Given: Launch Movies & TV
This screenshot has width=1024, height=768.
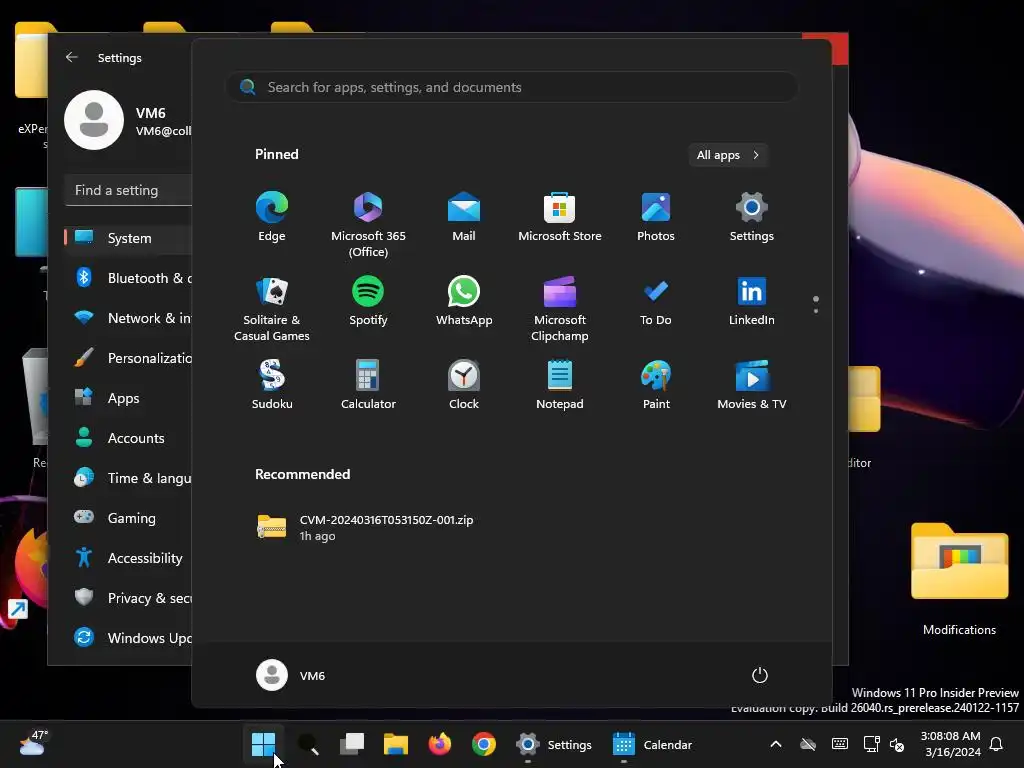Looking at the screenshot, I should pos(752,385).
